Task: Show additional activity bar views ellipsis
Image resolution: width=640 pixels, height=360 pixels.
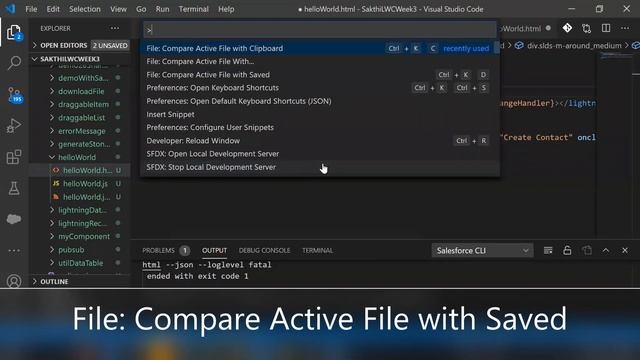Action: [x=14, y=251]
